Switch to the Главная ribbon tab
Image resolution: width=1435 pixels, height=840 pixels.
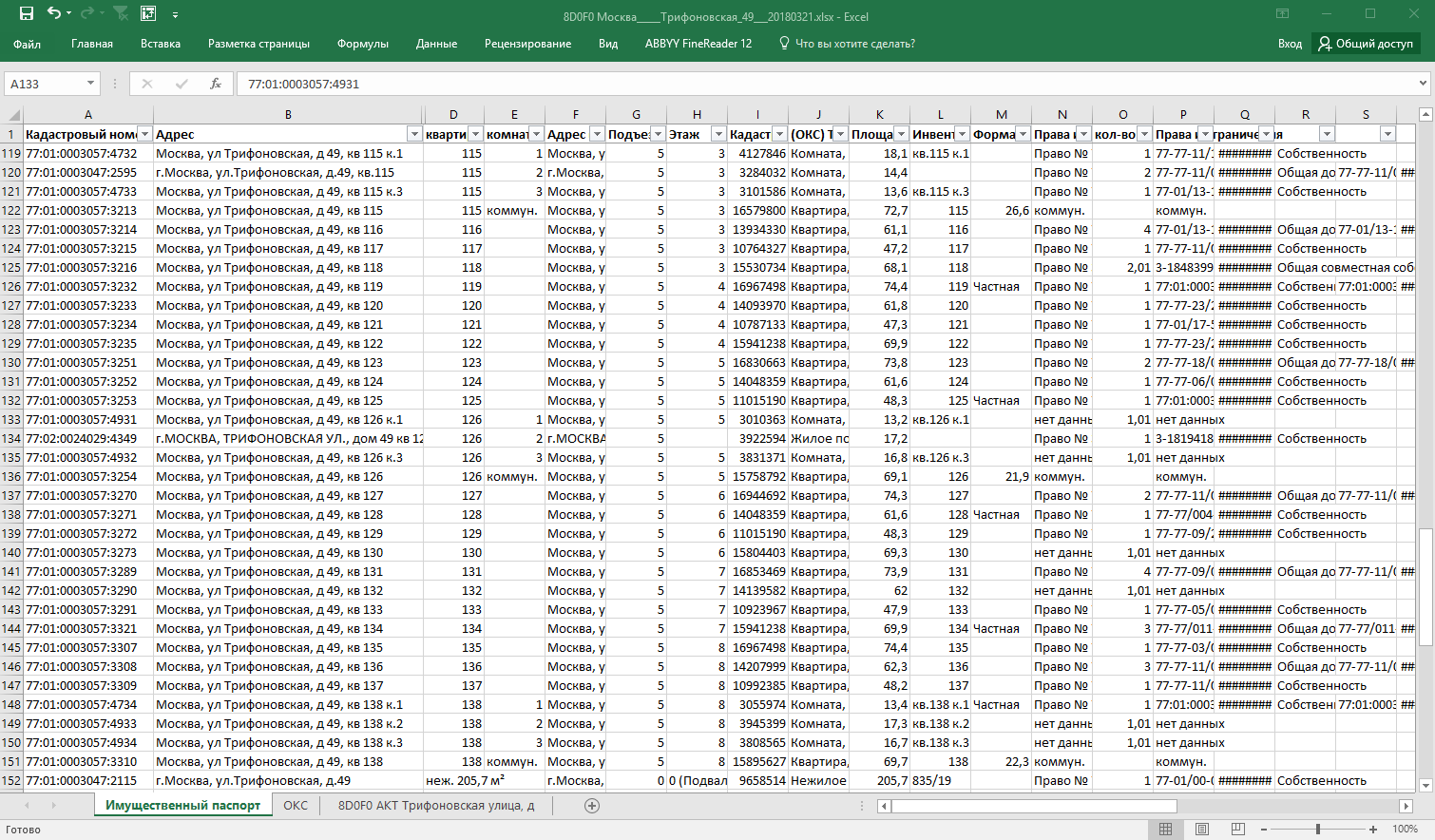pos(92,44)
